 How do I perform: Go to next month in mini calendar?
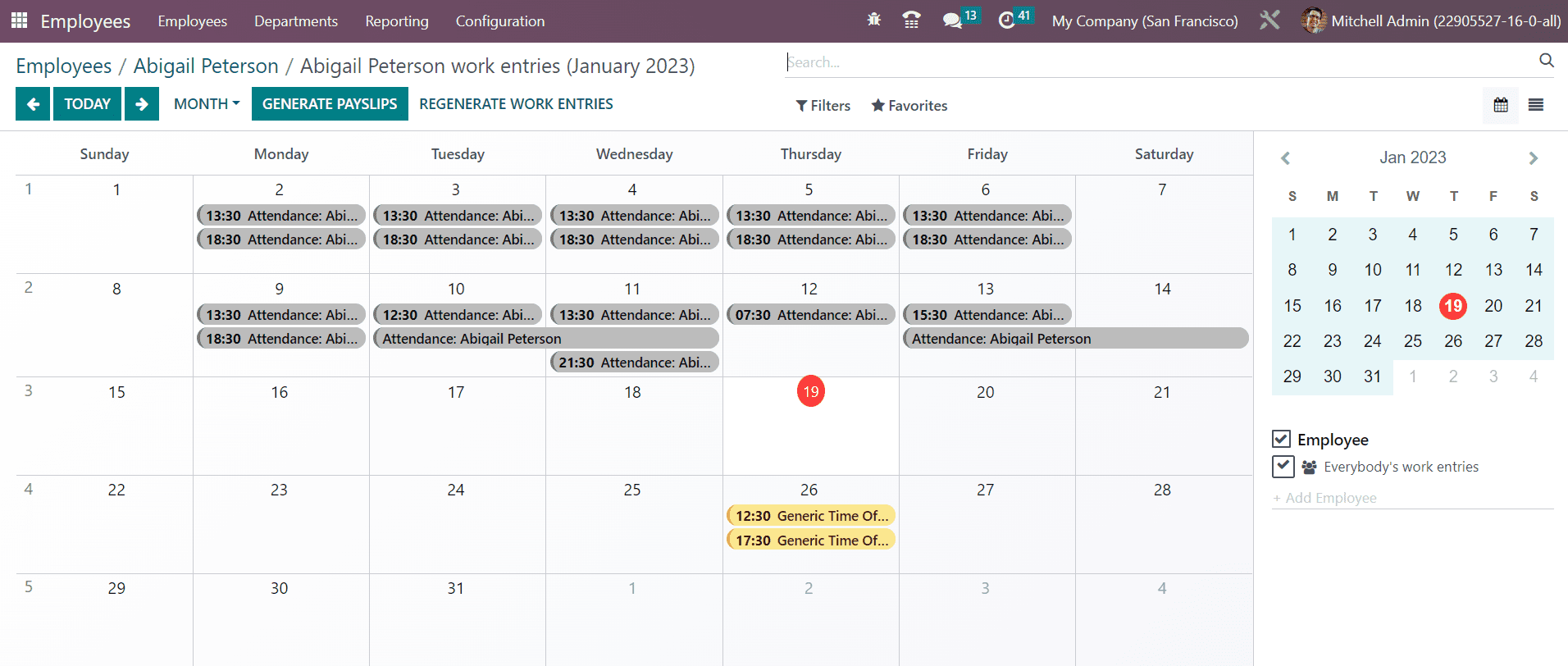point(1533,158)
